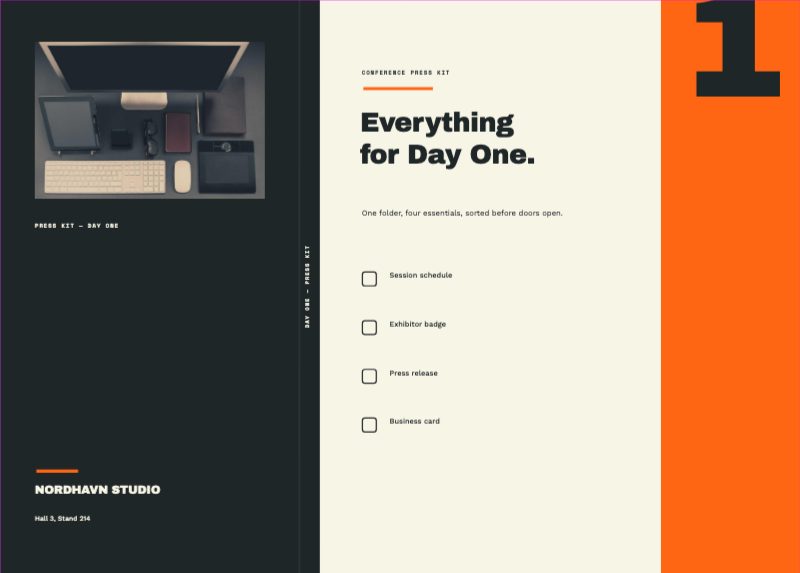Click the vertical 'DAY ONE — PRESS KIT' spine text
The width and height of the screenshot is (800, 573).
[x=307, y=286]
